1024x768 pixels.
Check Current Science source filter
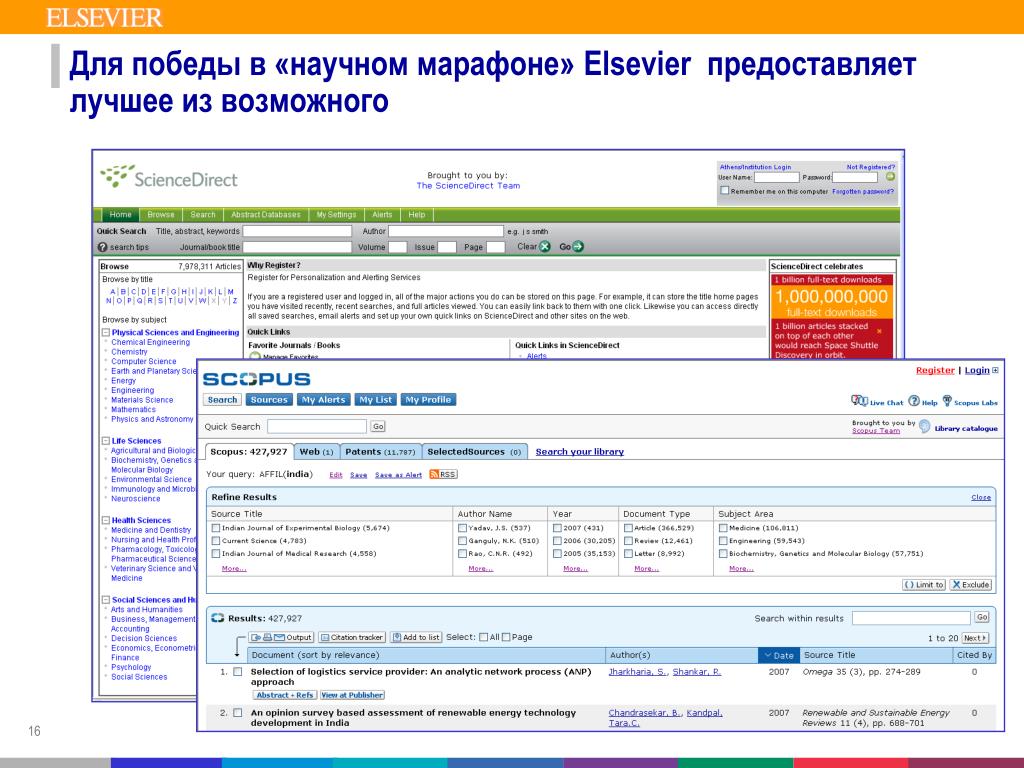pos(216,541)
